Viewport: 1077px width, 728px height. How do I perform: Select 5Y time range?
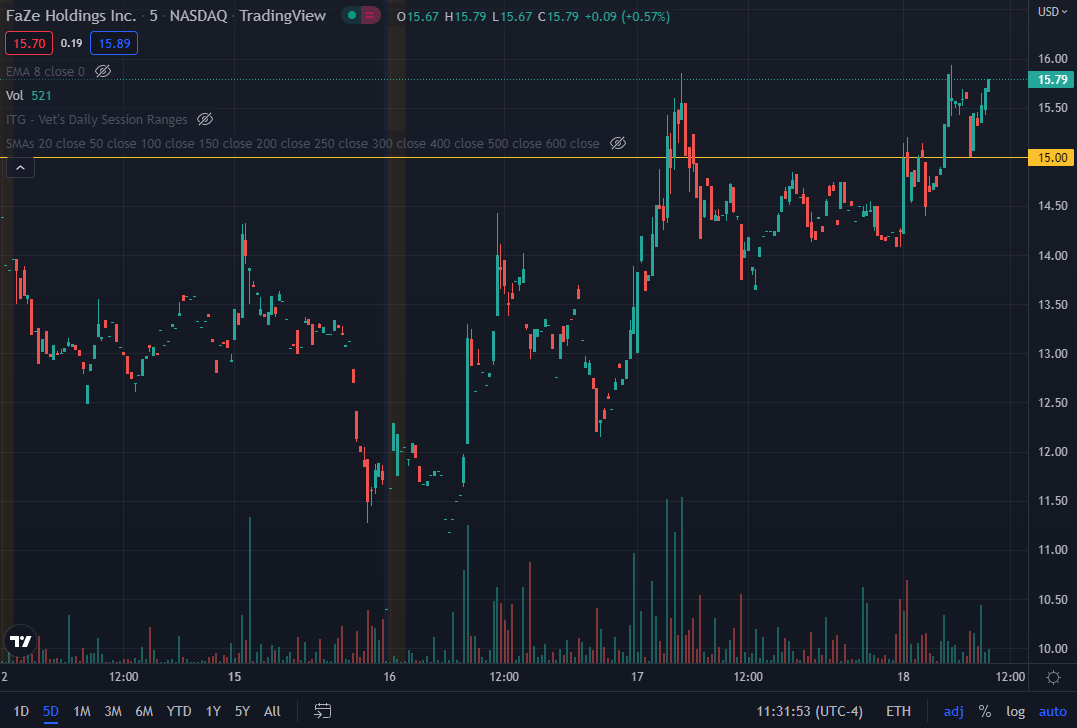(x=242, y=712)
